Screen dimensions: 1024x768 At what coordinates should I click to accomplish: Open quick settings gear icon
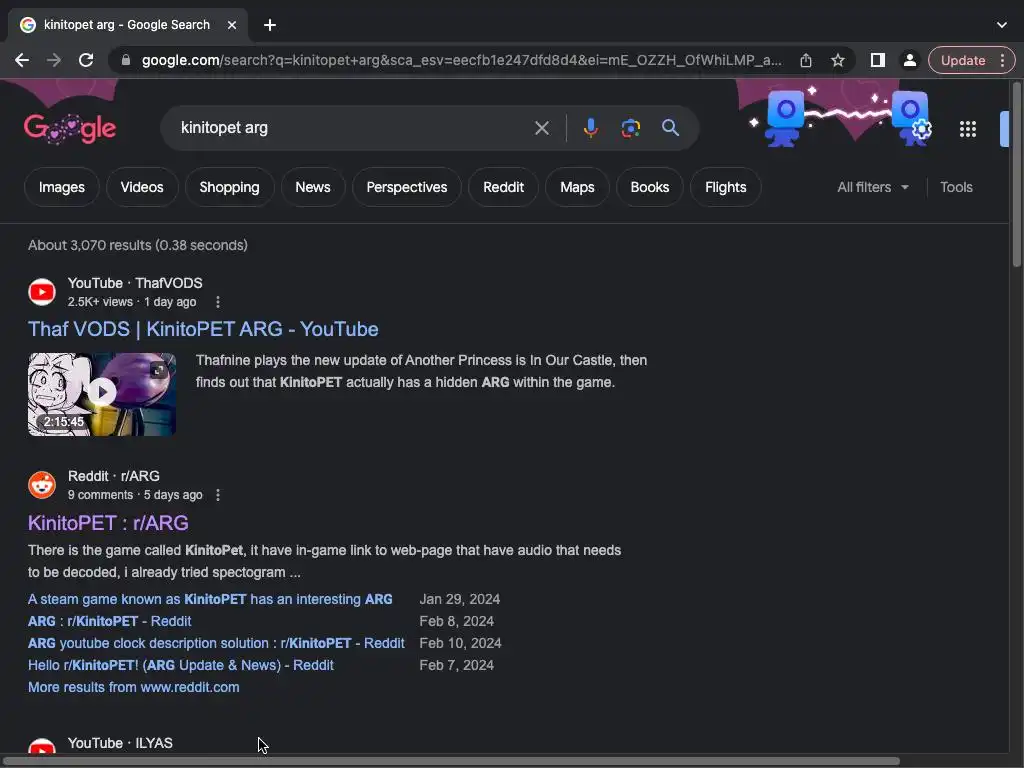921,129
